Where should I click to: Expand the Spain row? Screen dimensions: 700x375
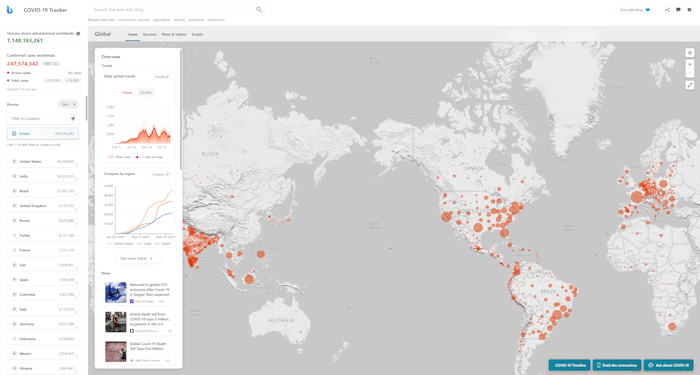(x=14, y=279)
